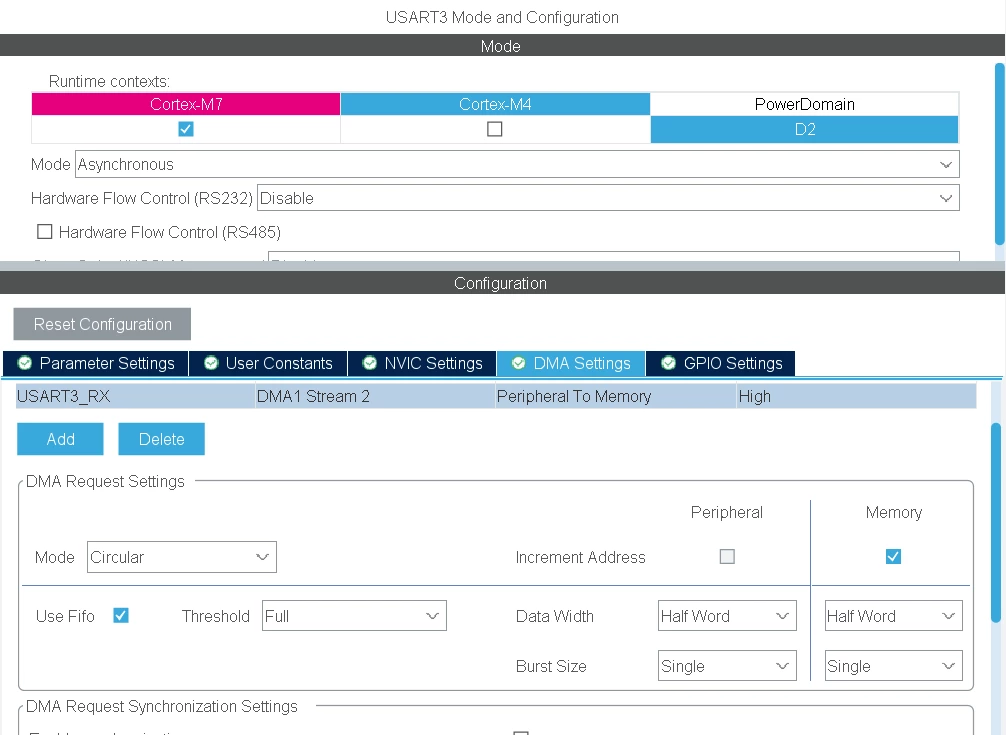Uncheck the Cortex-M7 runtime context checkbox
The image size is (1006, 735).
point(185,129)
